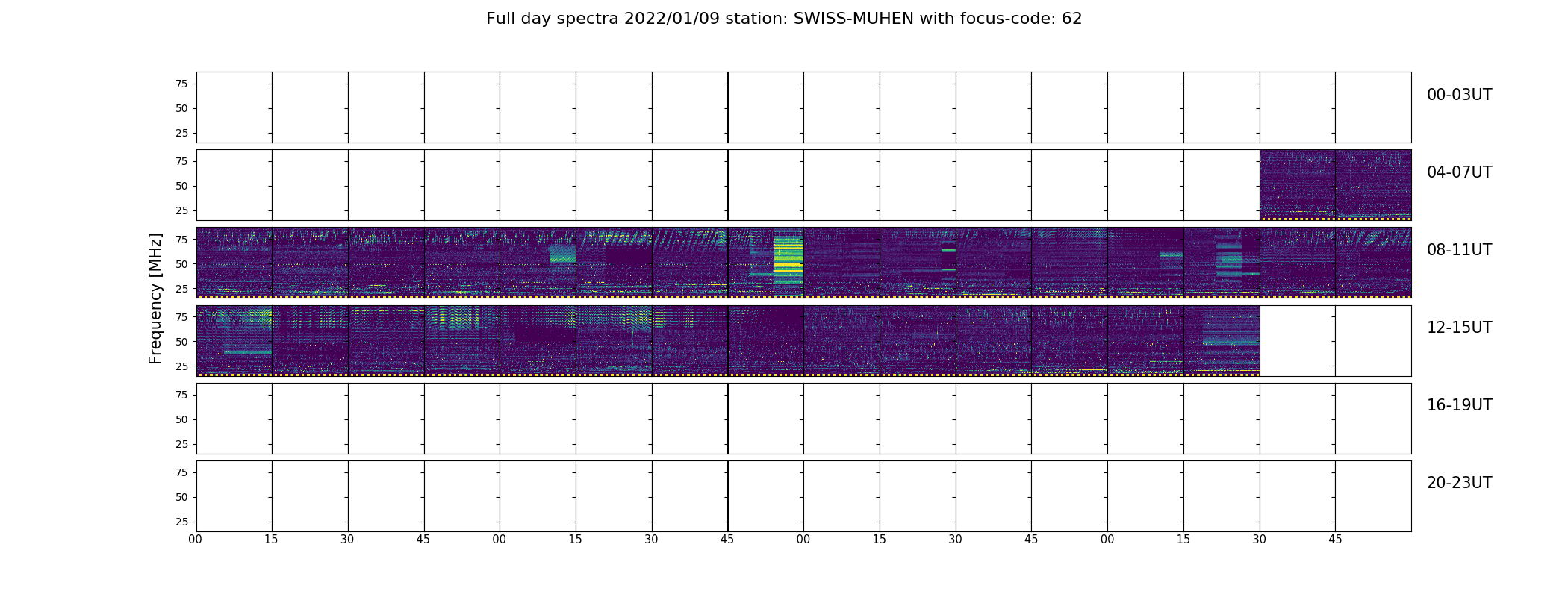Click the leftmost 00 time axis tick
This screenshot has width=1568, height=597.
coord(196,540)
